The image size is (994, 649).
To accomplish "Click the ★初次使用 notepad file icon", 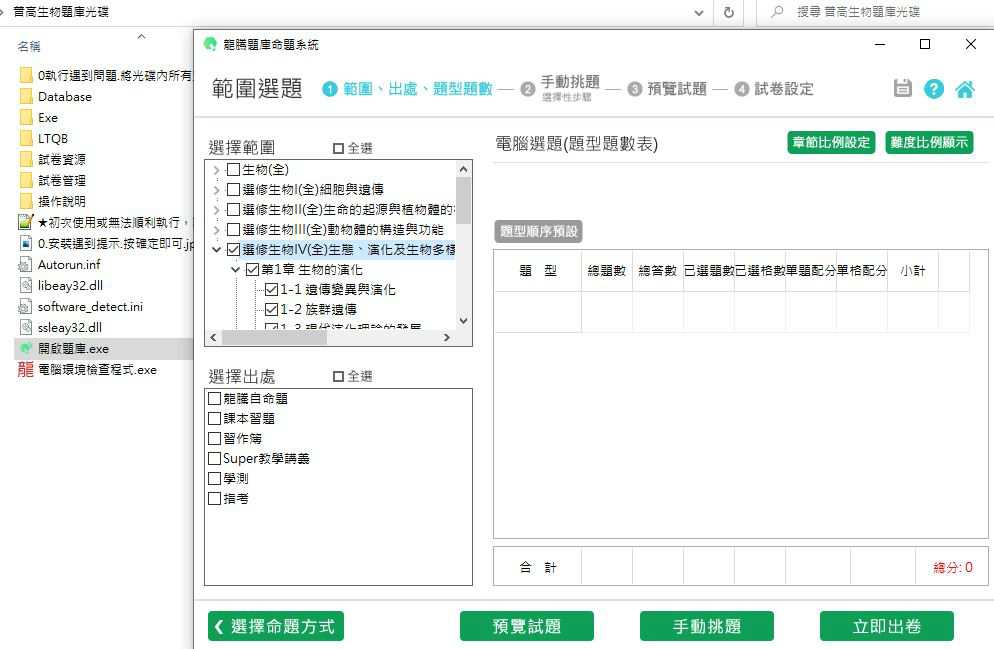I will pos(25,222).
